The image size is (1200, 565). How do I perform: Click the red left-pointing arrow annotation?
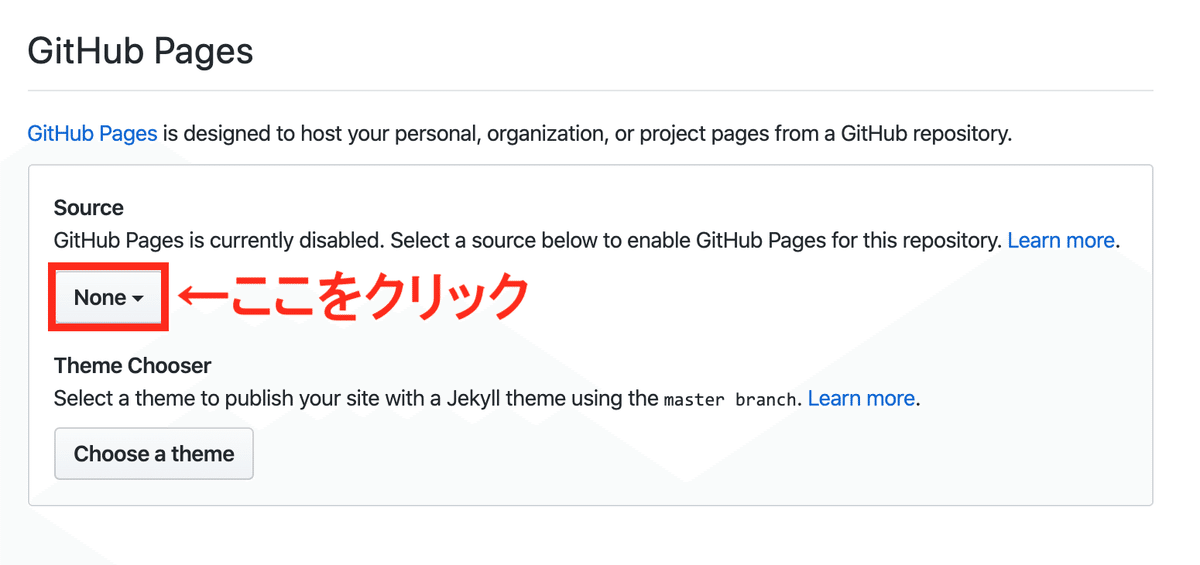[203, 297]
